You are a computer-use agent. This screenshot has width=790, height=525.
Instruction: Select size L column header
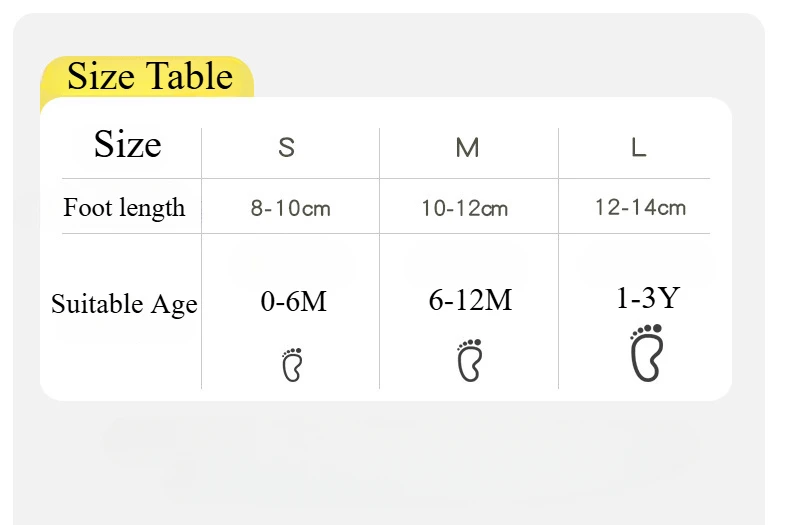(638, 148)
